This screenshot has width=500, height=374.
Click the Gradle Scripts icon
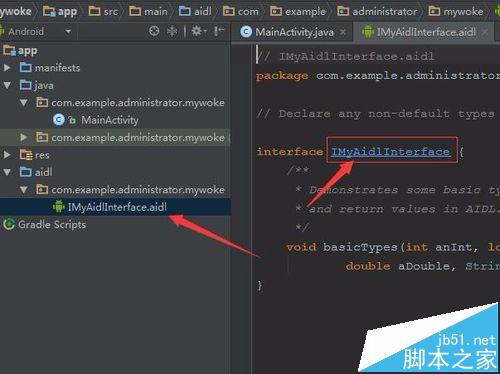9,224
